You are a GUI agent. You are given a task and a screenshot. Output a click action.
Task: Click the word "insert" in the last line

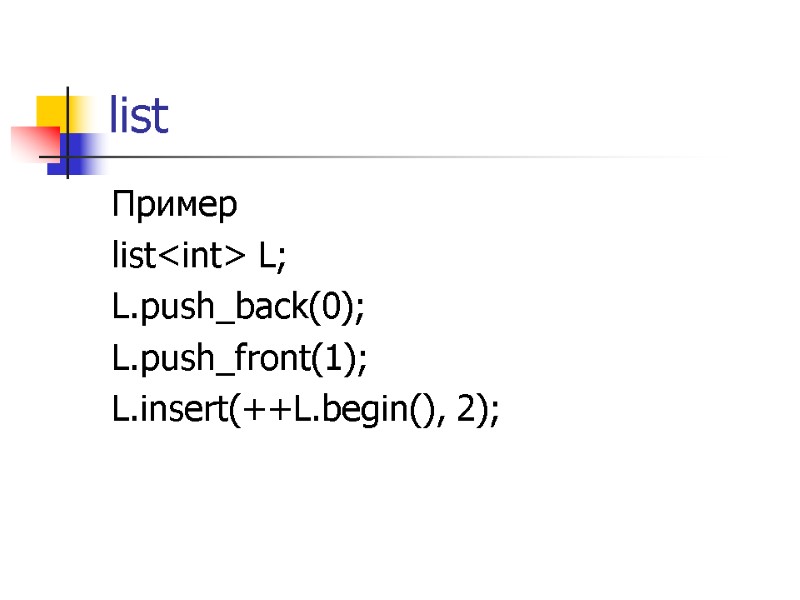click(181, 409)
